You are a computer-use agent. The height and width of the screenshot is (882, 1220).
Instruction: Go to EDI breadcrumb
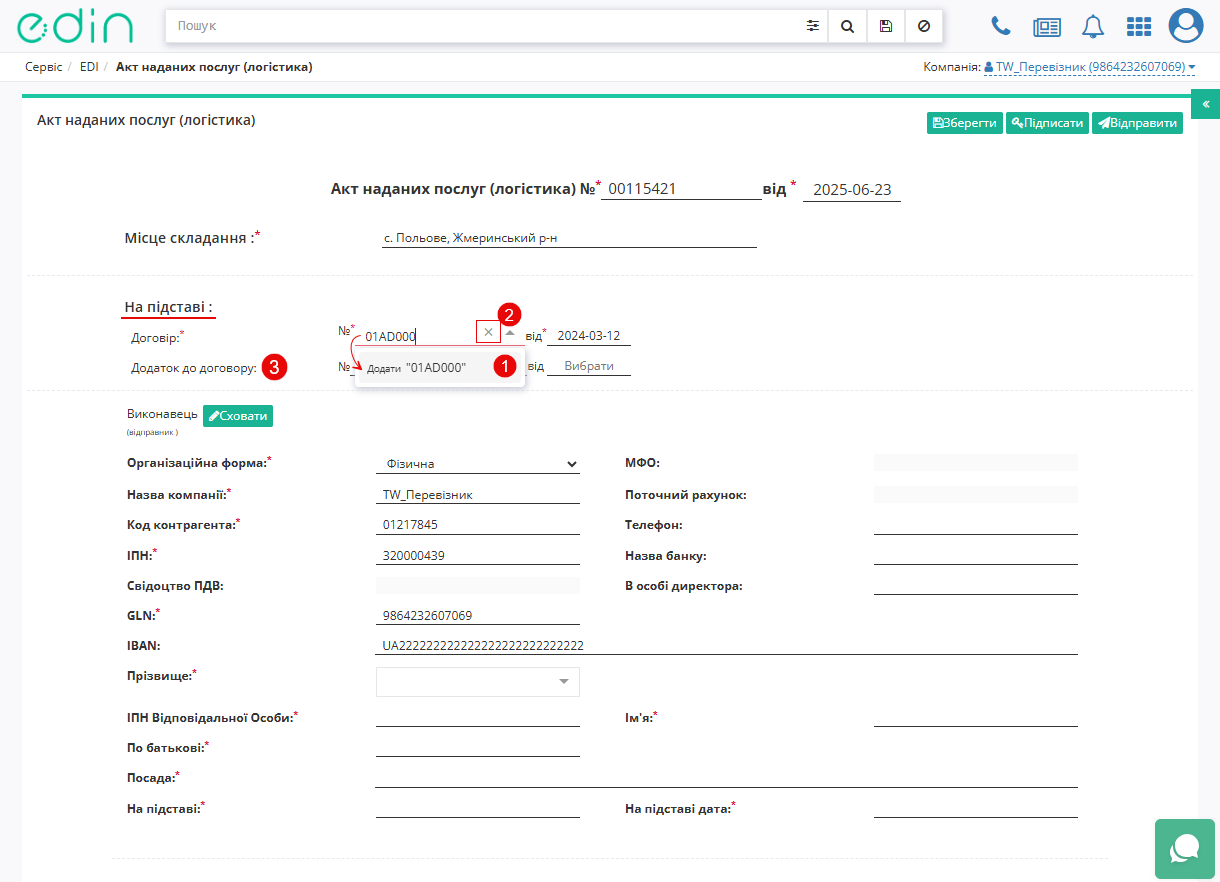(89, 67)
